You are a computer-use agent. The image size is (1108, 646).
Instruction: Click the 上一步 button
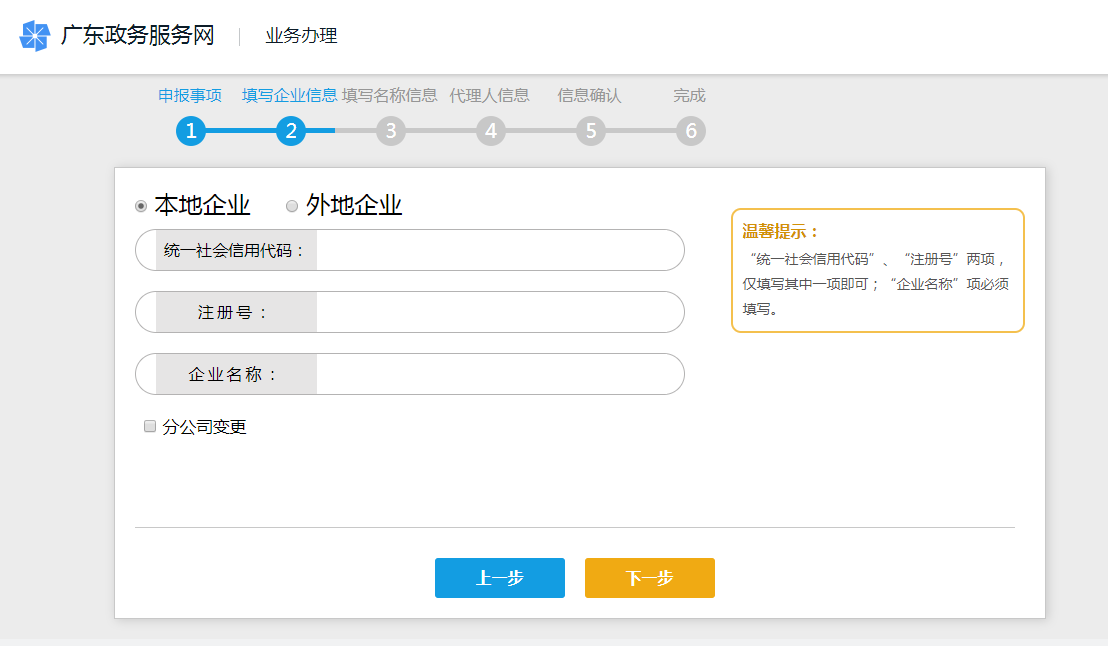pyautogui.click(x=499, y=578)
